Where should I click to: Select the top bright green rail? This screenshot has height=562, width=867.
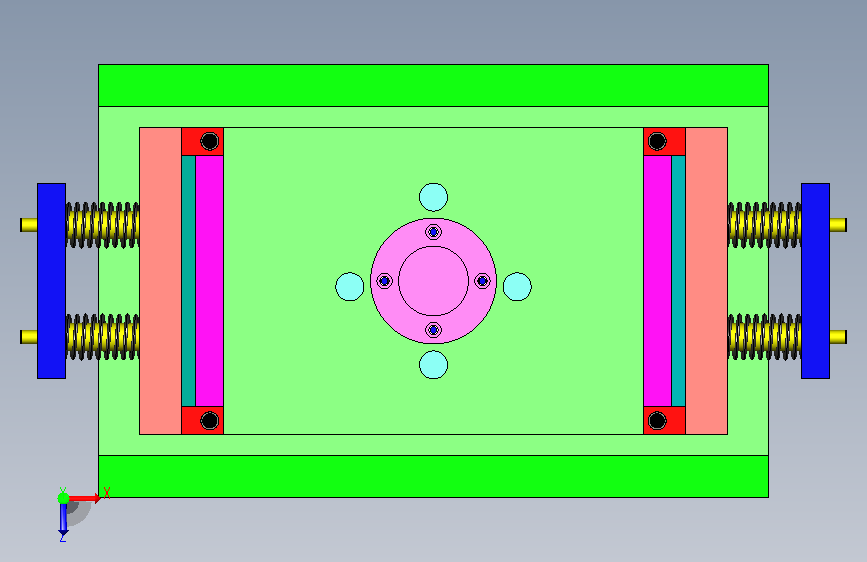tap(433, 85)
